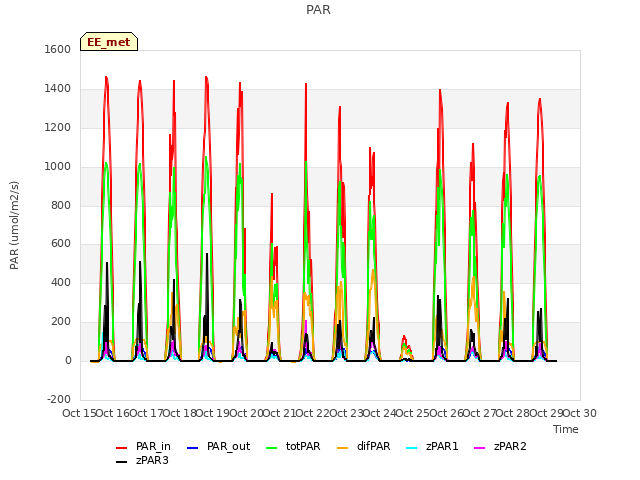The height and width of the screenshot is (480, 640).
Task: Select the zPAR3 legend label
Action: 152,460
